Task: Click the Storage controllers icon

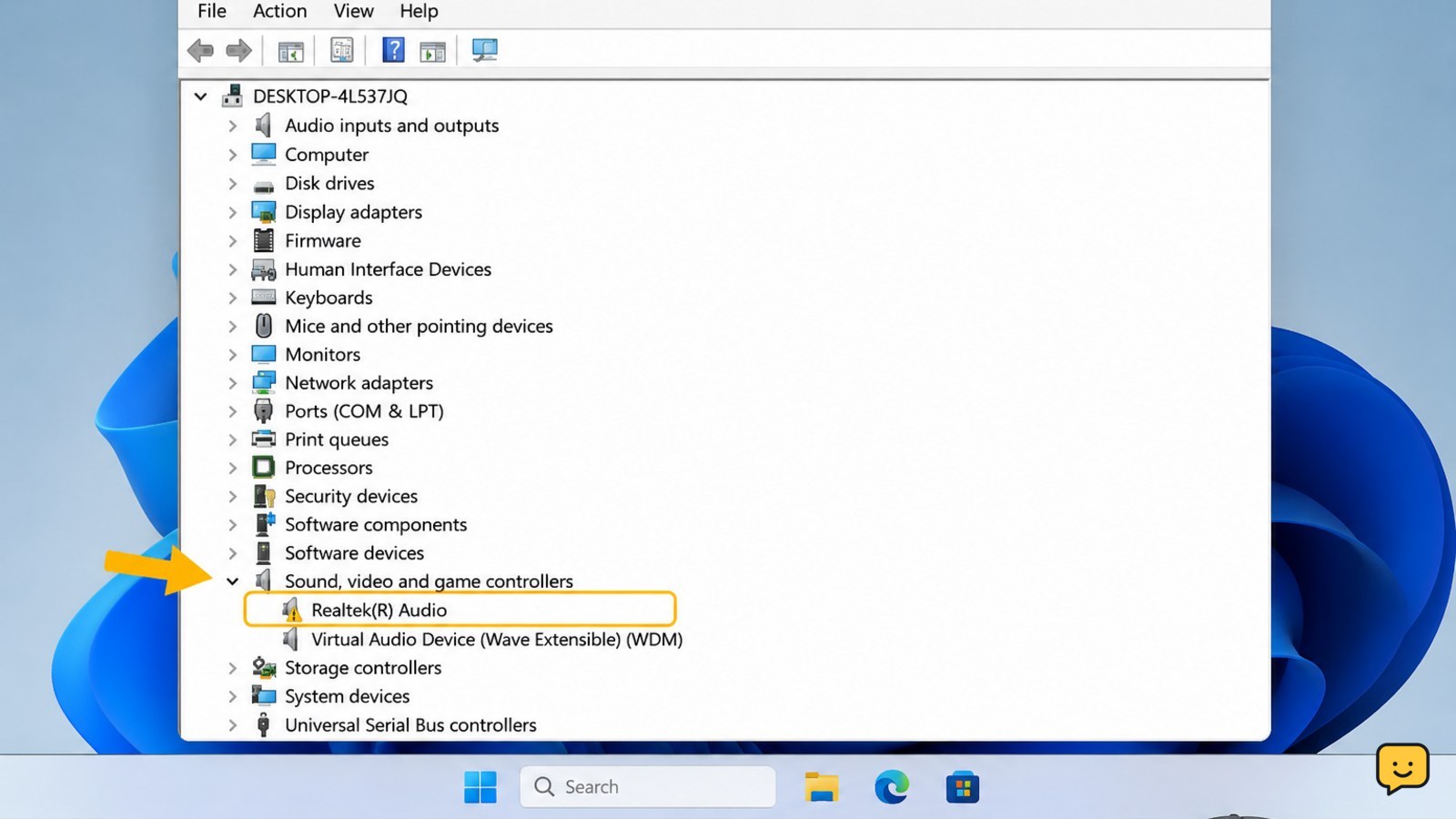Action: point(264,667)
